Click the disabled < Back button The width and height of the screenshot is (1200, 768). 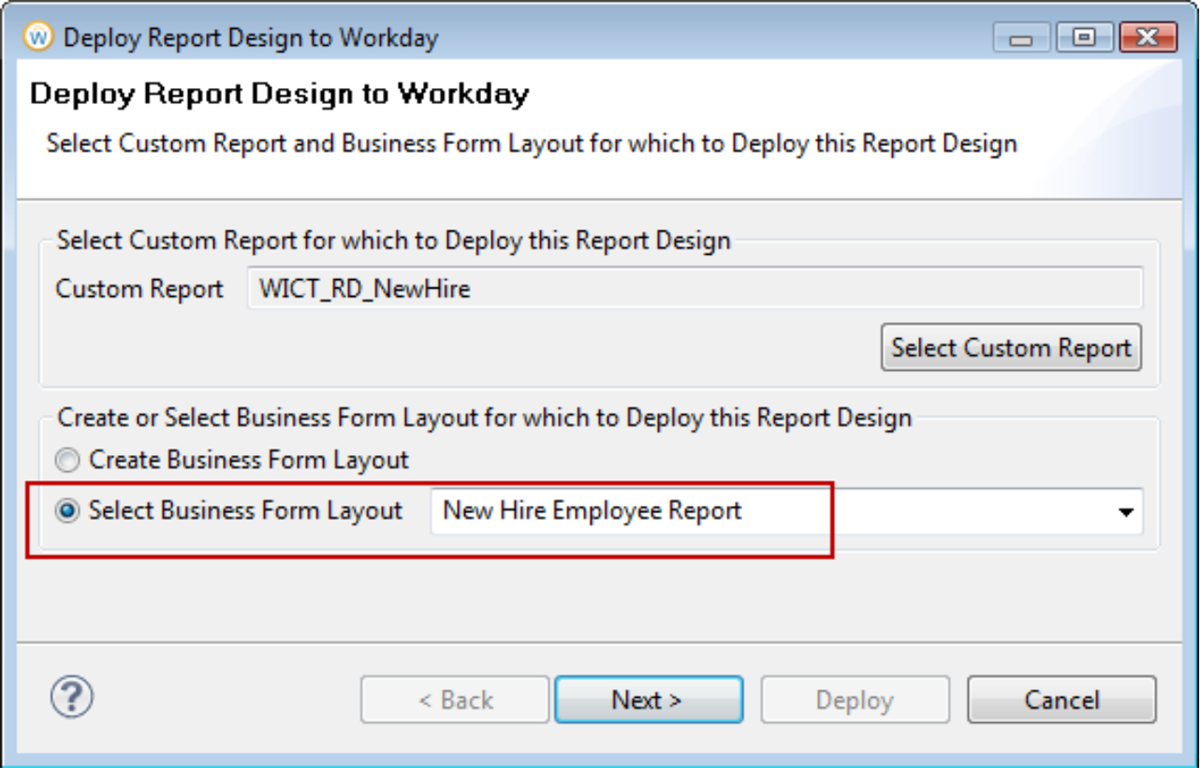pos(455,700)
